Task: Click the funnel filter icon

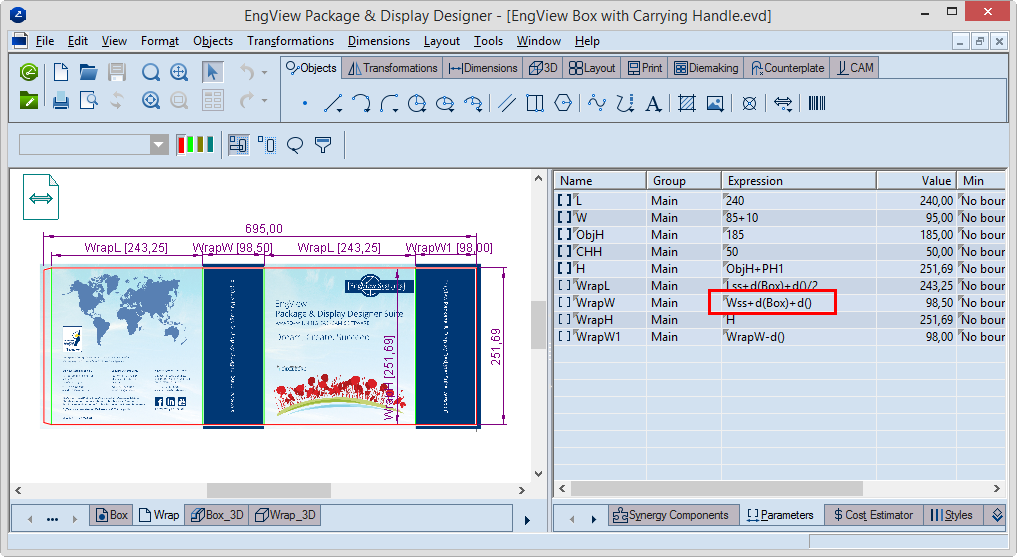Action: click(323, 145)
